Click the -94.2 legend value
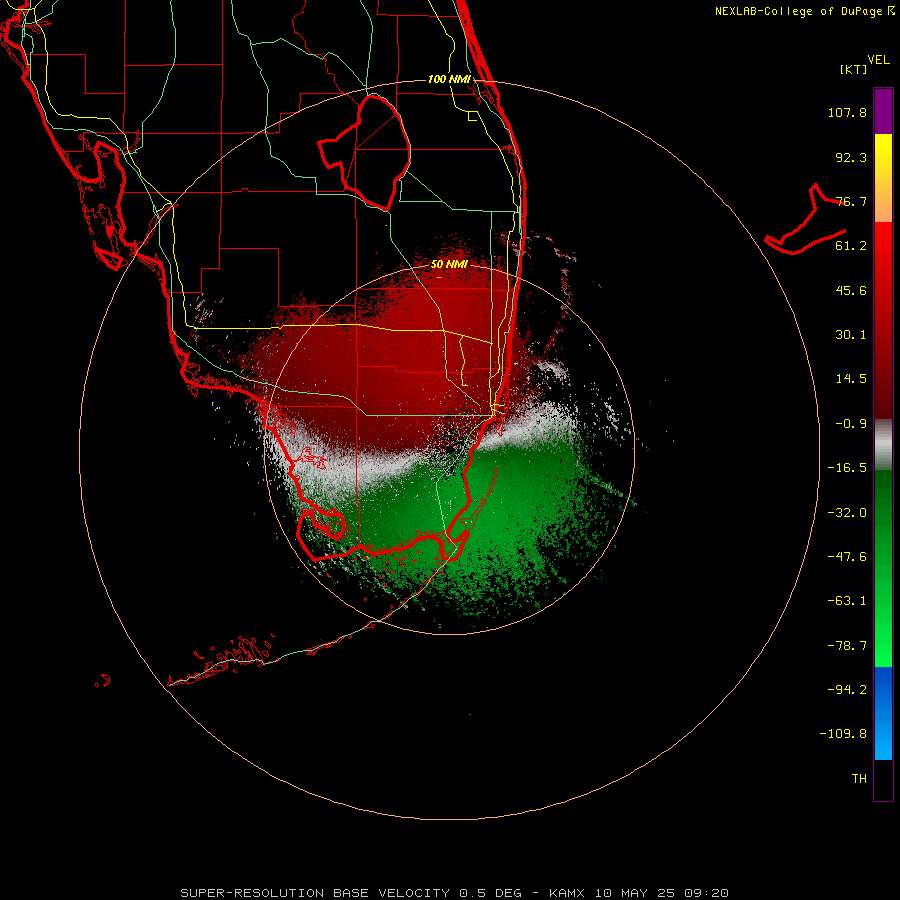The width and height of the screenshot is (900, 900). coord(847,690)
